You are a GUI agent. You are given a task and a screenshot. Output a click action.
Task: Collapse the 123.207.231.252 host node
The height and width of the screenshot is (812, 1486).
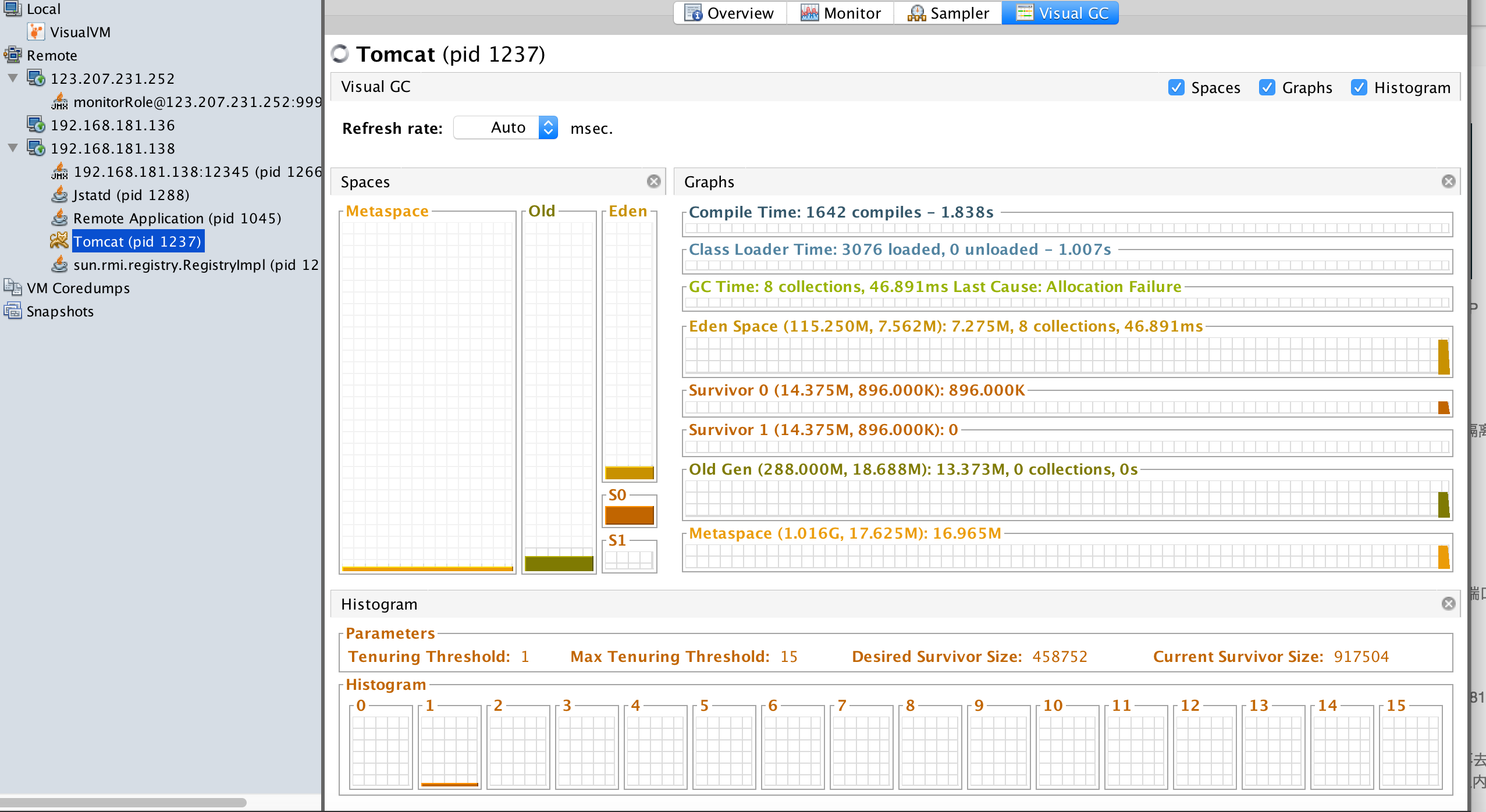click(x=13, y=78)
